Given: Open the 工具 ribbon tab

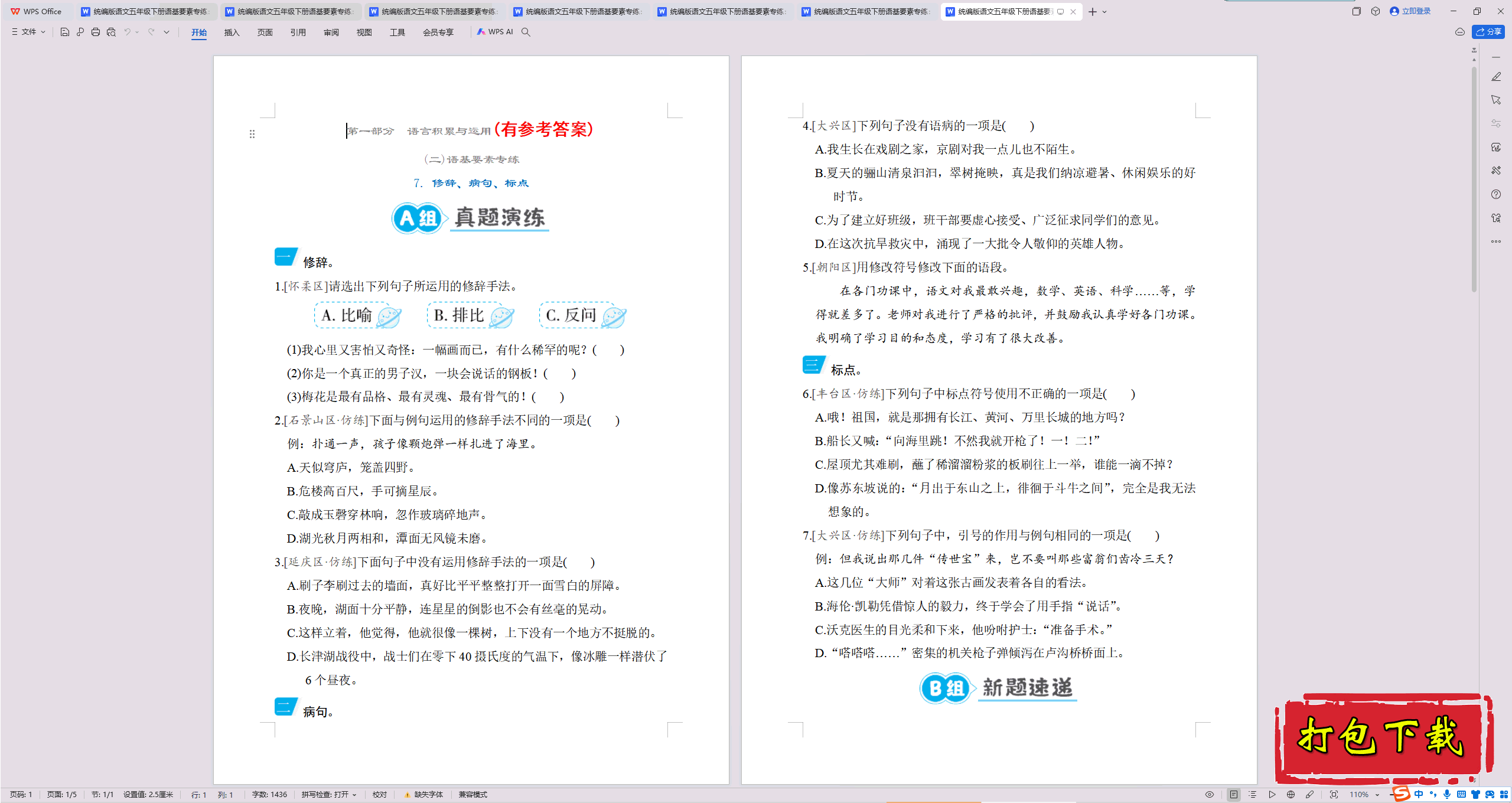Looking at the screenshot, I should click(397, 32).
